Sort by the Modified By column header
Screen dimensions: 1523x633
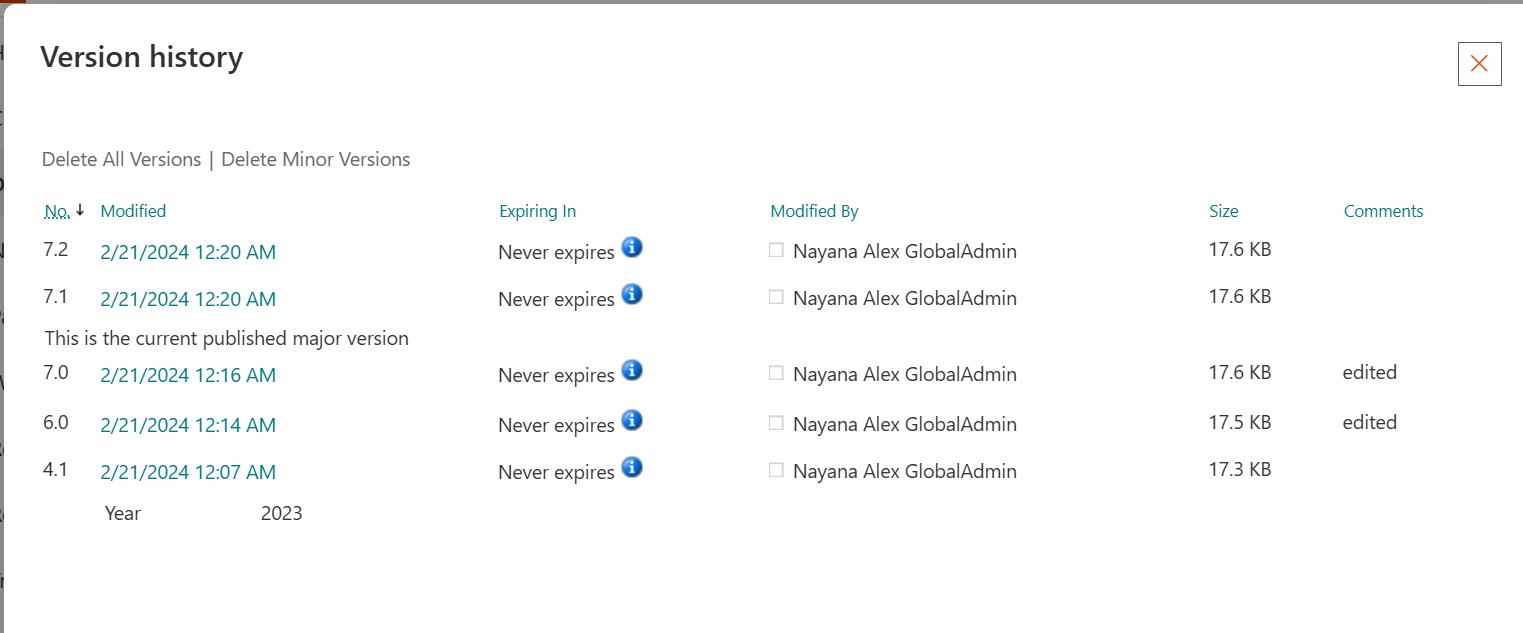pyautogui.click(x=814, y=211)
